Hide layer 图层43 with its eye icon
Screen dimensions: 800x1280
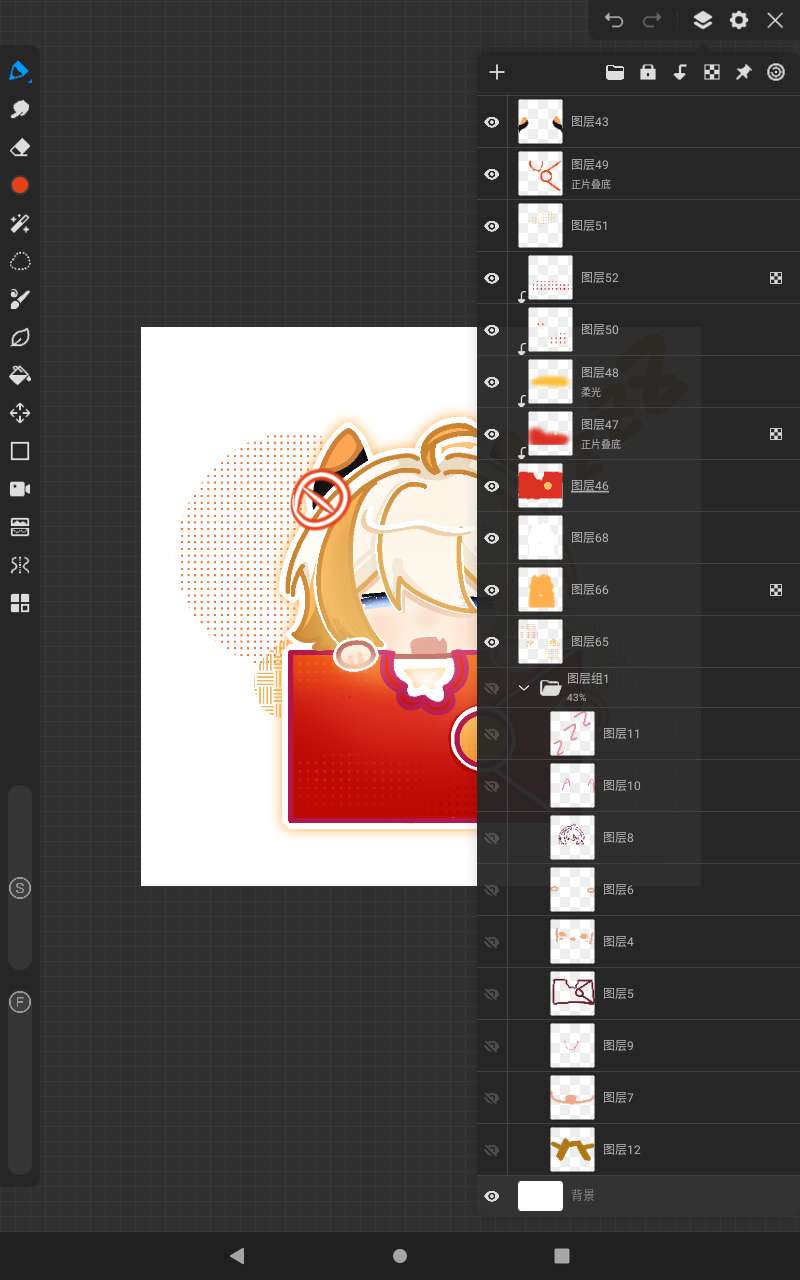pyautogui.click(x=492, y=122)
